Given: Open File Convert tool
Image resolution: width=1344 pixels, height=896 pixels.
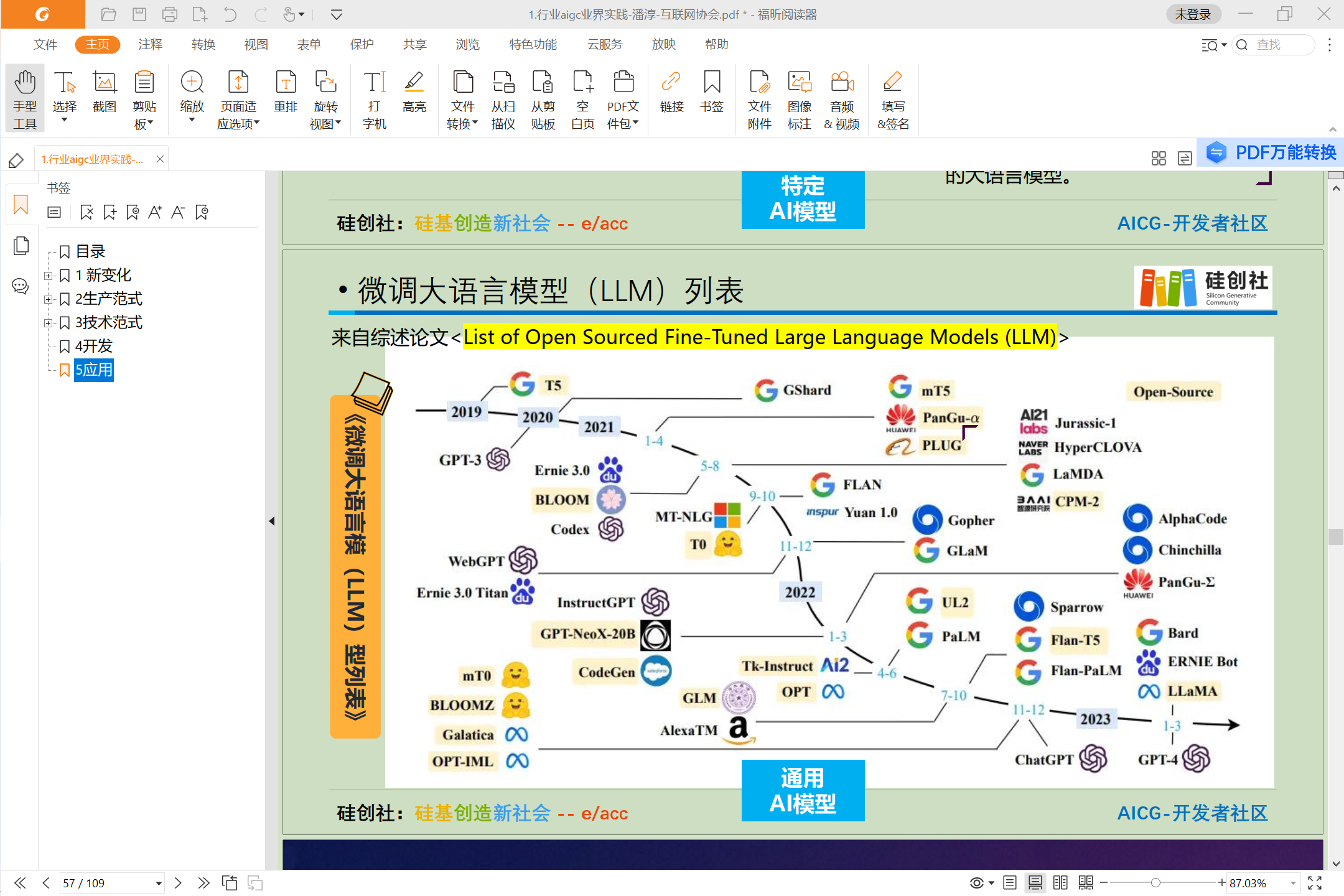Looking at the screenshot, I should coord(462,98).
